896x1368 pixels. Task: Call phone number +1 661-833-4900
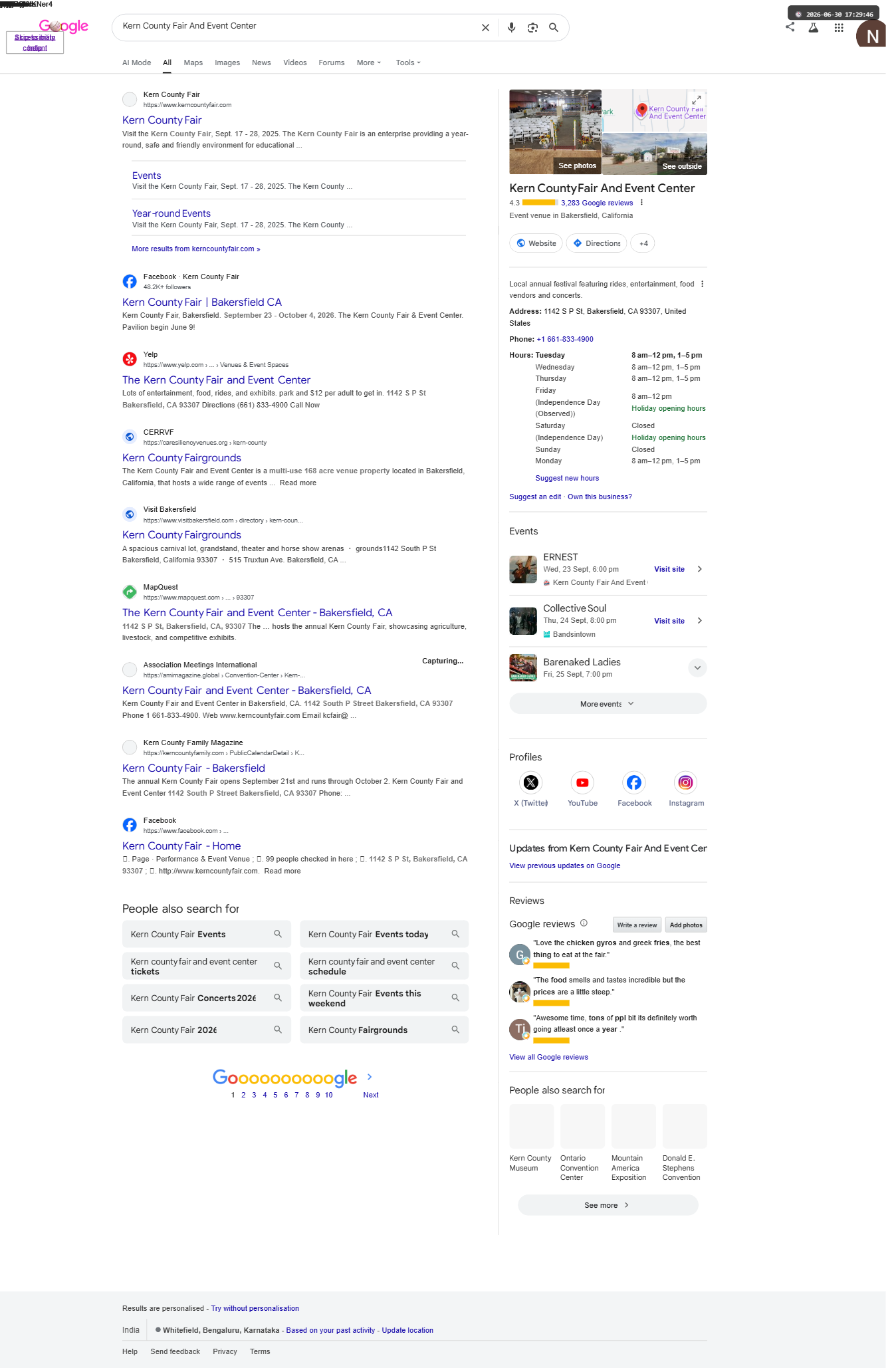click(565, 339)
